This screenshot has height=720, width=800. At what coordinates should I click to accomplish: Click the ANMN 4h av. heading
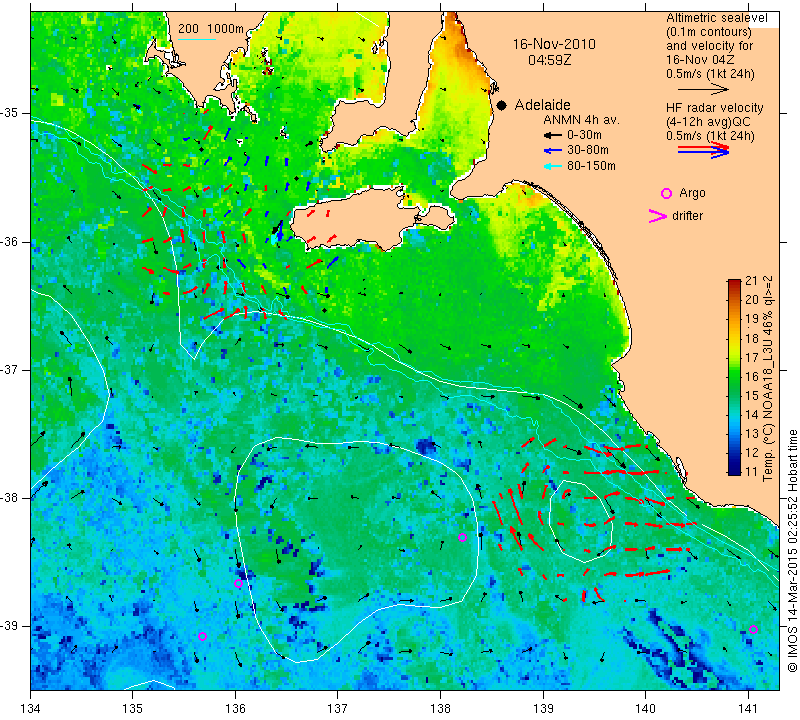point(582,120)
